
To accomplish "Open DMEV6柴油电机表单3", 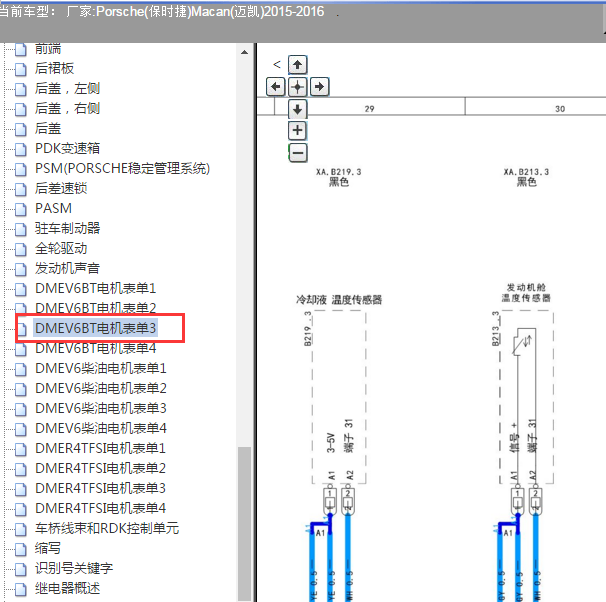I will click(x=100, y=408).
